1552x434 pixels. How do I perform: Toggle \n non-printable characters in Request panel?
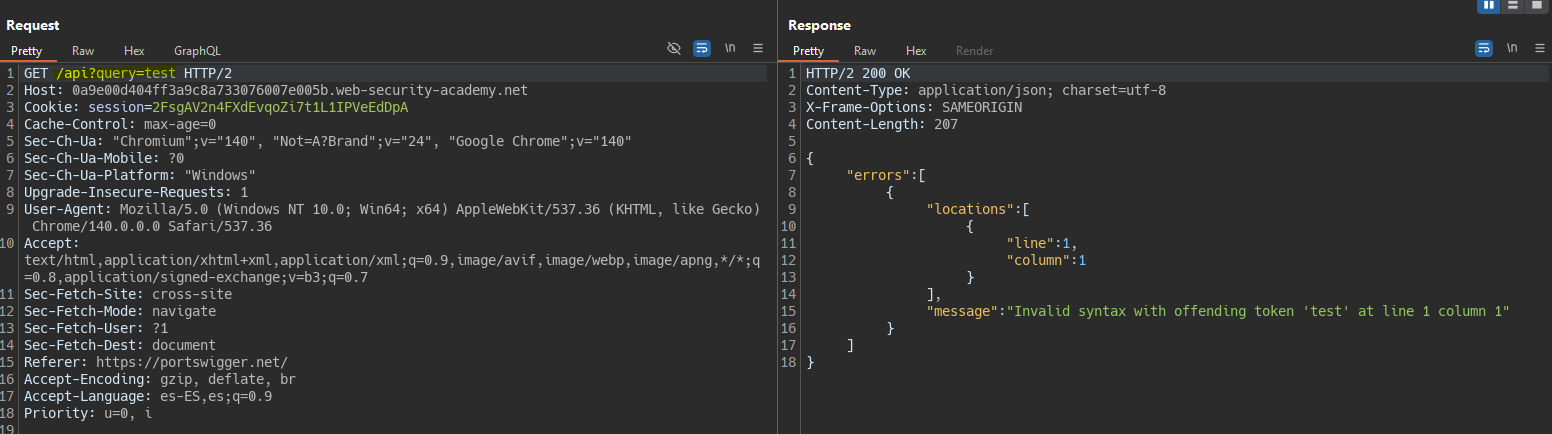click(x=730, y=48)
